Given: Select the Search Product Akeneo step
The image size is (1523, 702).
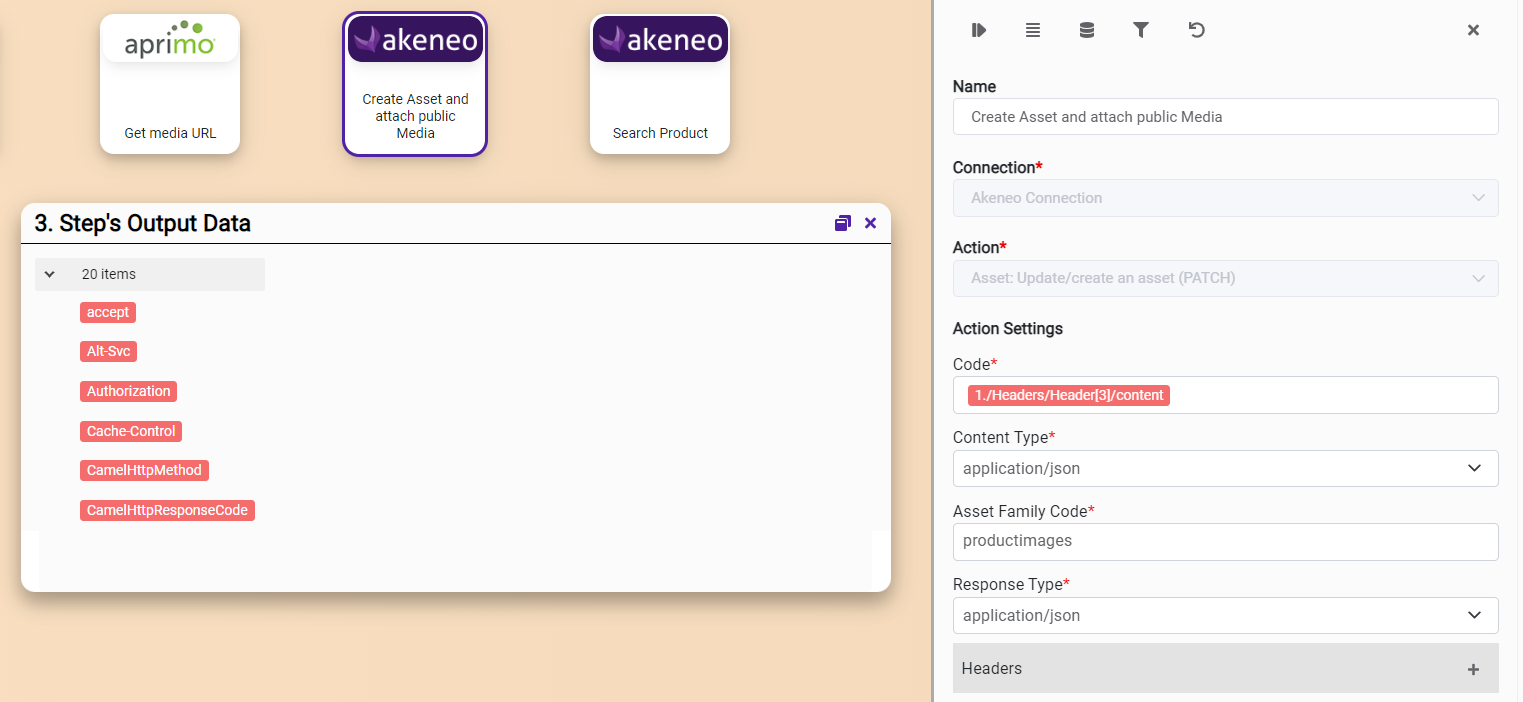Looking at the screenshot, I should [x=660, y=85].
